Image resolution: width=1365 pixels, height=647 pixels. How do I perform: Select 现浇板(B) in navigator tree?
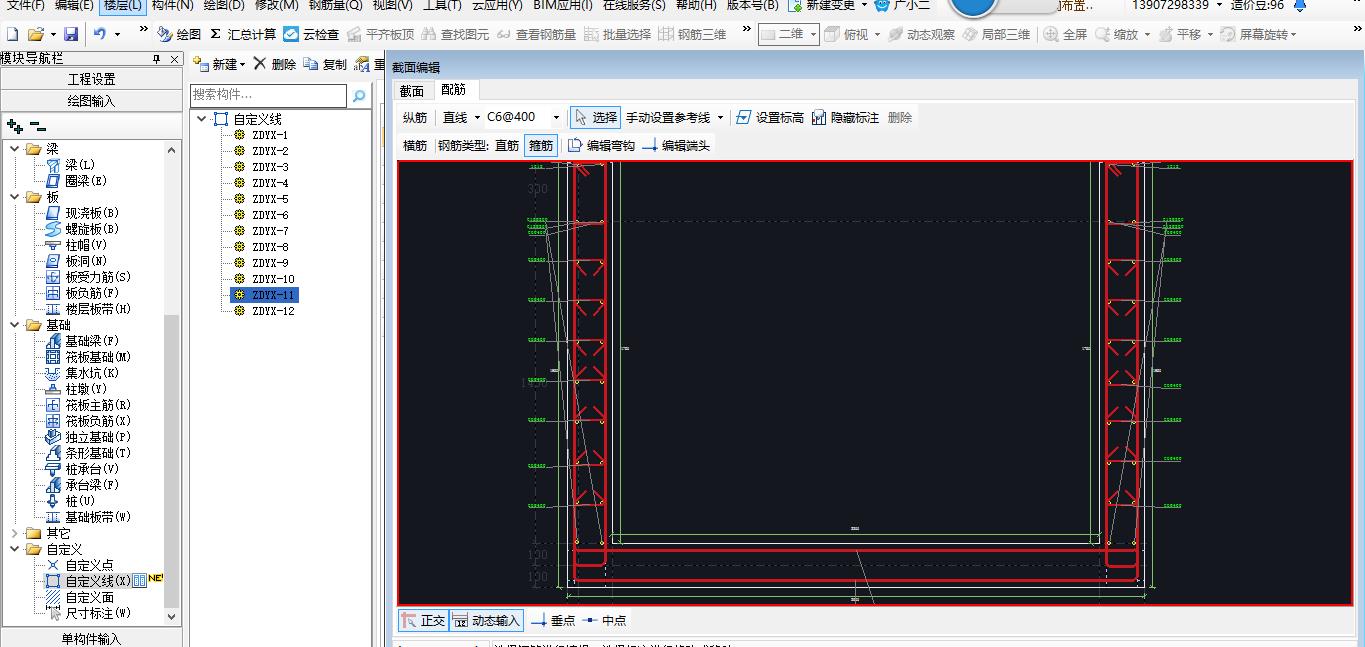point(92,213)
